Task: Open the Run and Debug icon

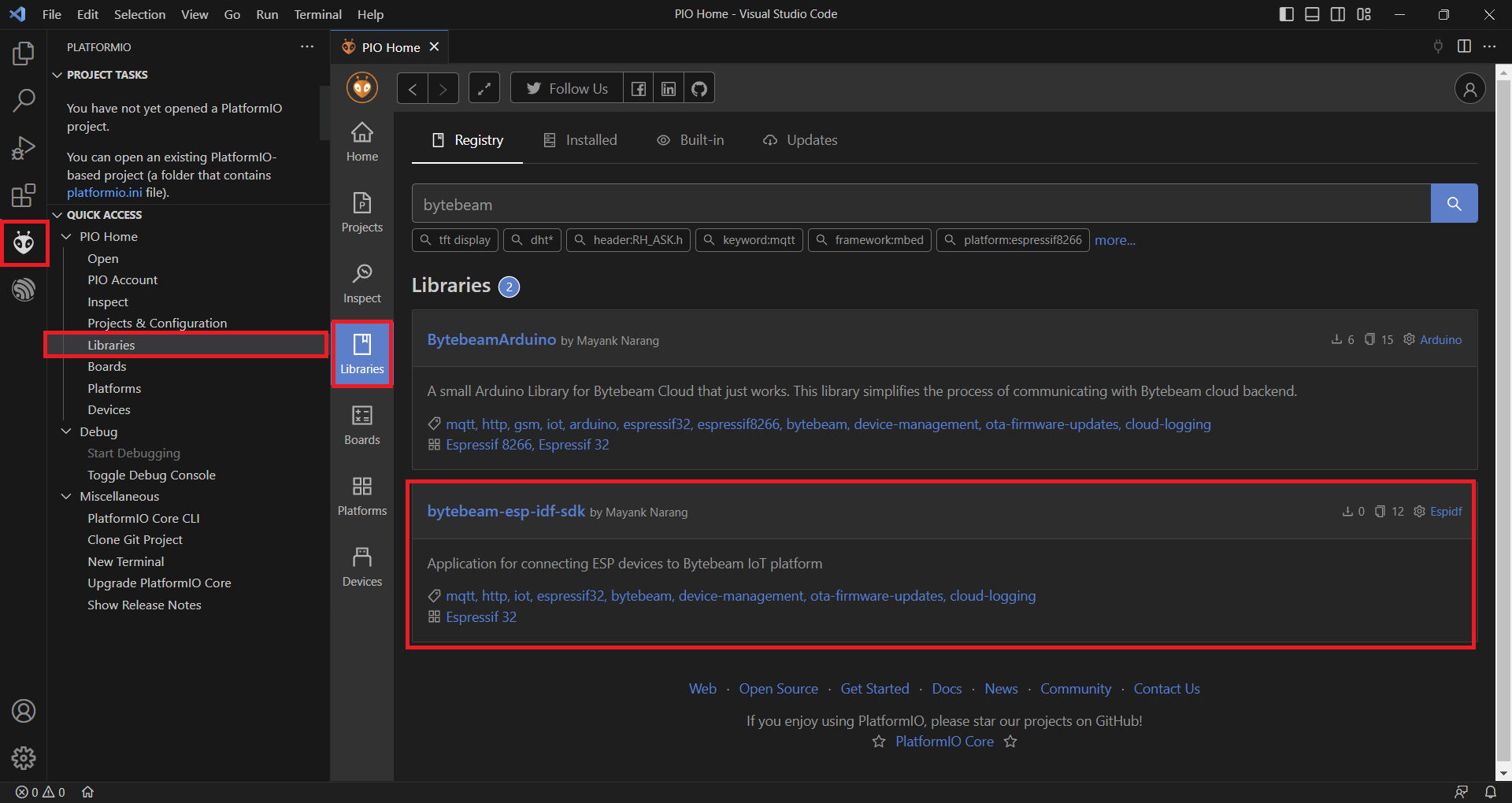Action: pos(24,148)
